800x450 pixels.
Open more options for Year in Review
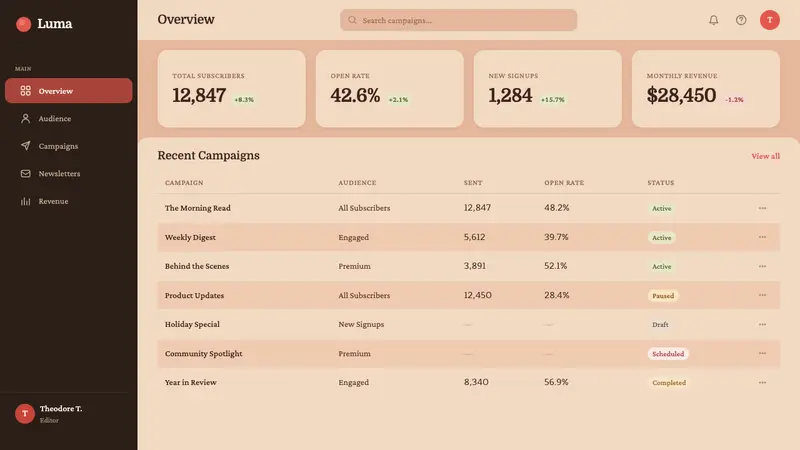(762, 382)
